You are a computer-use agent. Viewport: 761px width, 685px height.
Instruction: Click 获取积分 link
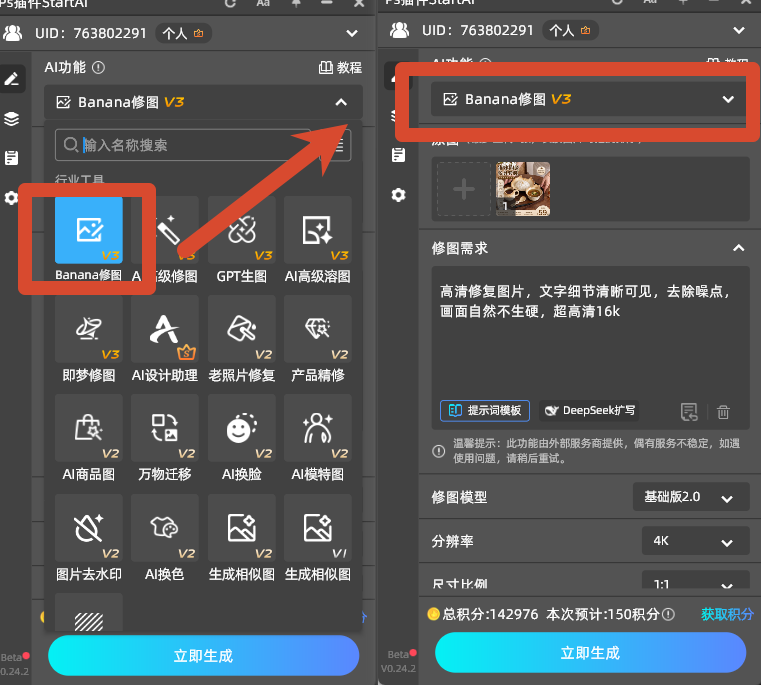click(727, 615)
